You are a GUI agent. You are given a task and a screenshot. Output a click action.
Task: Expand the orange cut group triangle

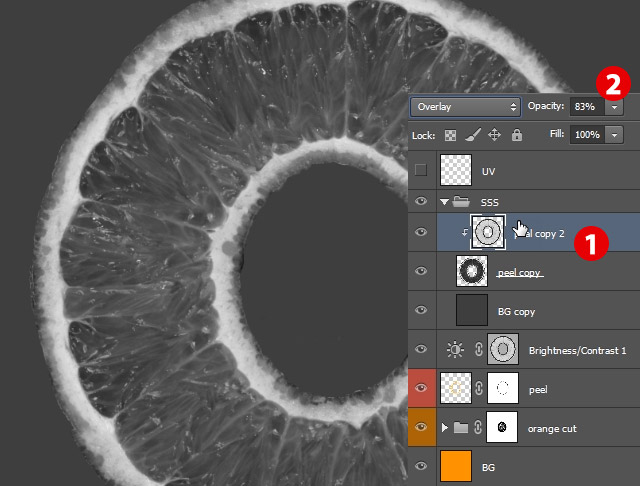pos(444,427)
